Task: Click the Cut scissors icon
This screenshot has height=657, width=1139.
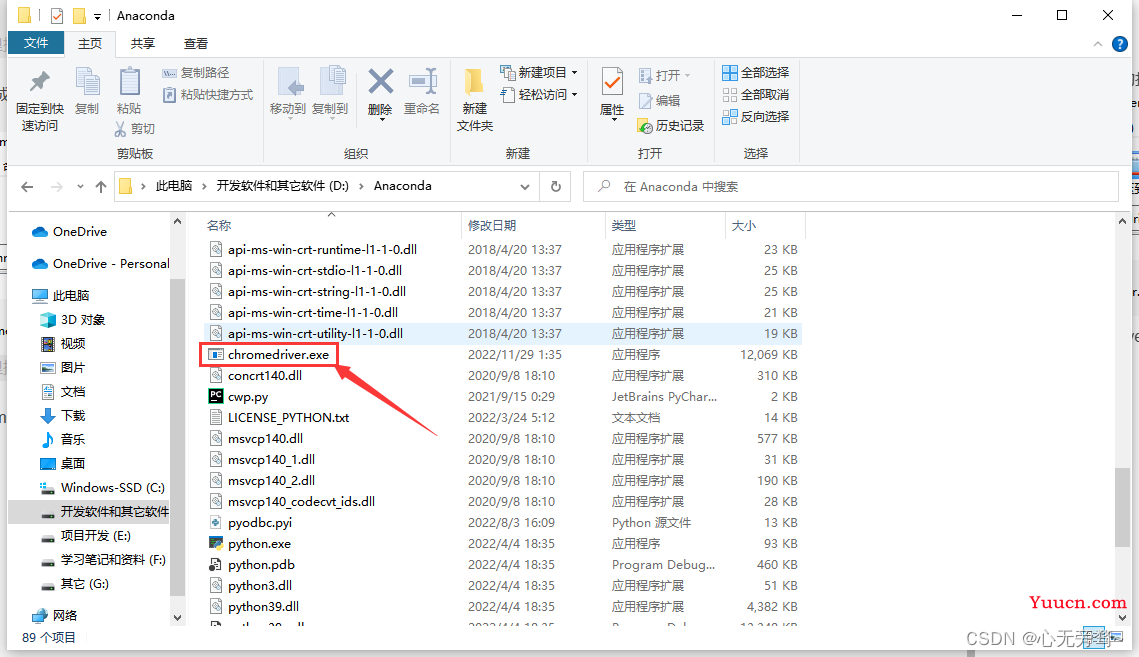Action: point(121,129)
